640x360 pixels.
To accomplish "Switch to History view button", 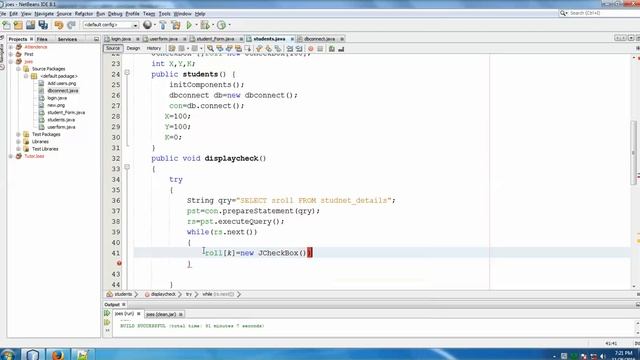I will tap(154, 49).
